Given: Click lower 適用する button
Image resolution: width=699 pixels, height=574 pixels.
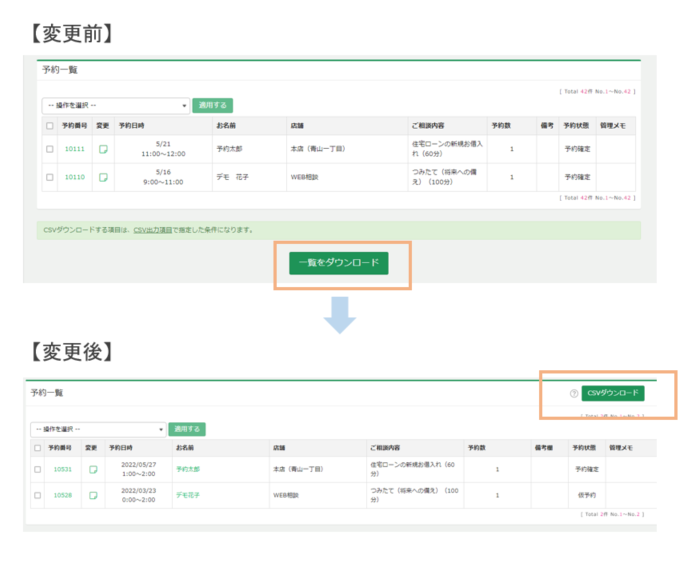Looking at the screenshot, I should click(x=187, y=429).
